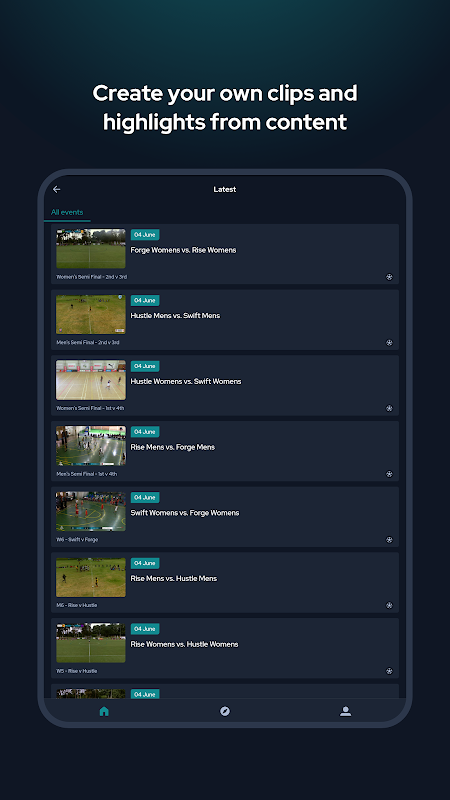
Task: Click "W6 - Swift v Forge" caption
Action: coord(77,540)
